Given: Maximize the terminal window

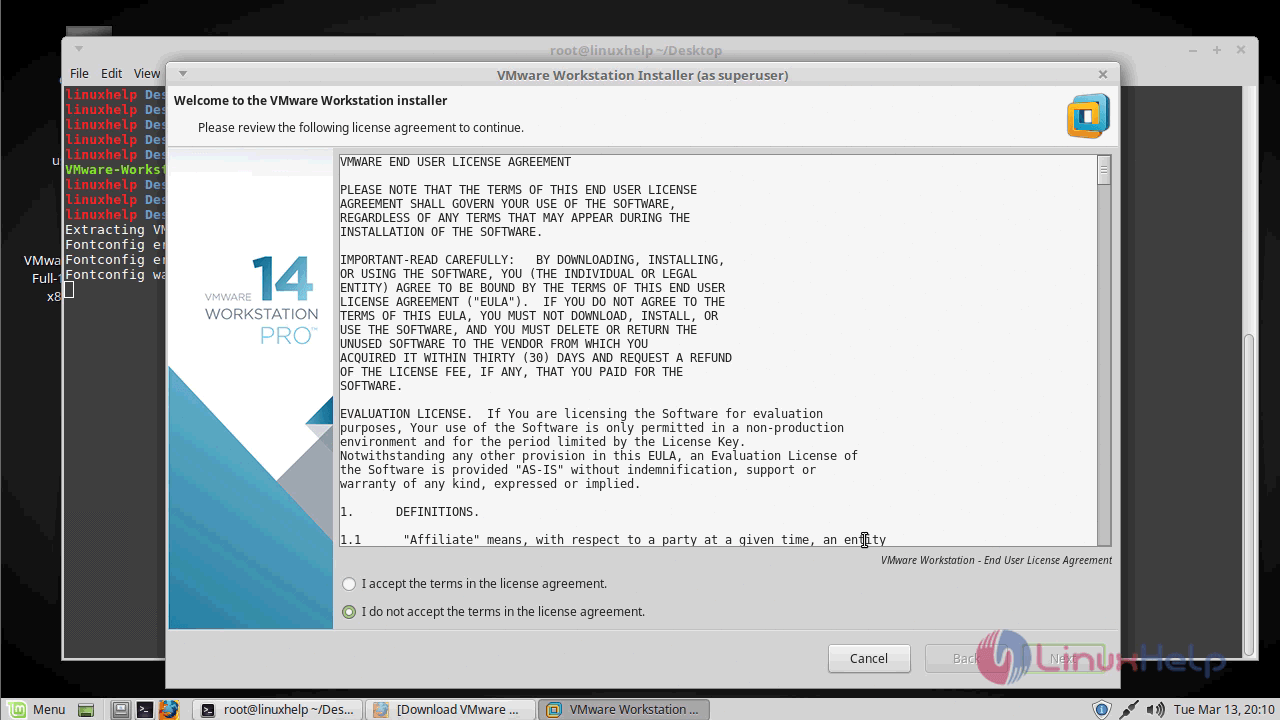Looking at the screenshot, I should (1217, 49).
